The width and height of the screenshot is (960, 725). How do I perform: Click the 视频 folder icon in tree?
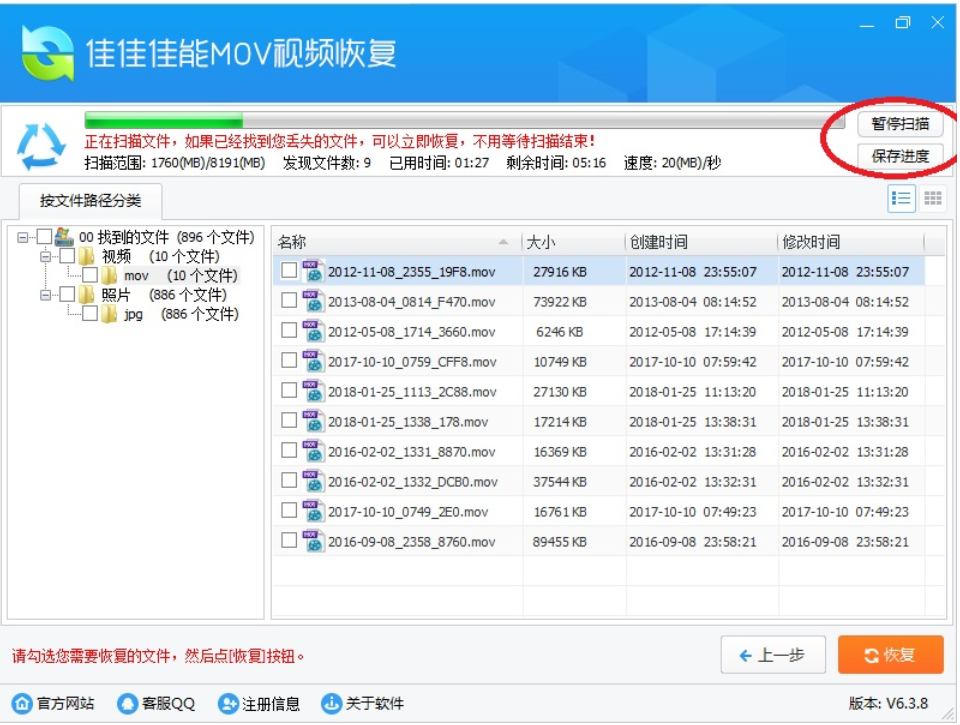(x=87, y=256)
